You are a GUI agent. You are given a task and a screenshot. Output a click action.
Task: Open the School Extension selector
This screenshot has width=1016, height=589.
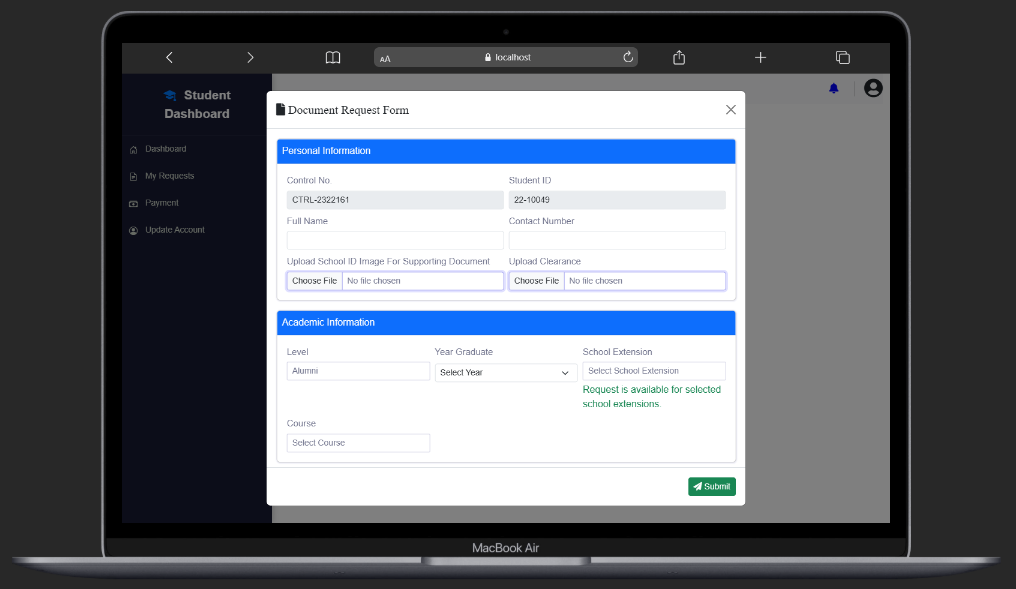[654, 371]
